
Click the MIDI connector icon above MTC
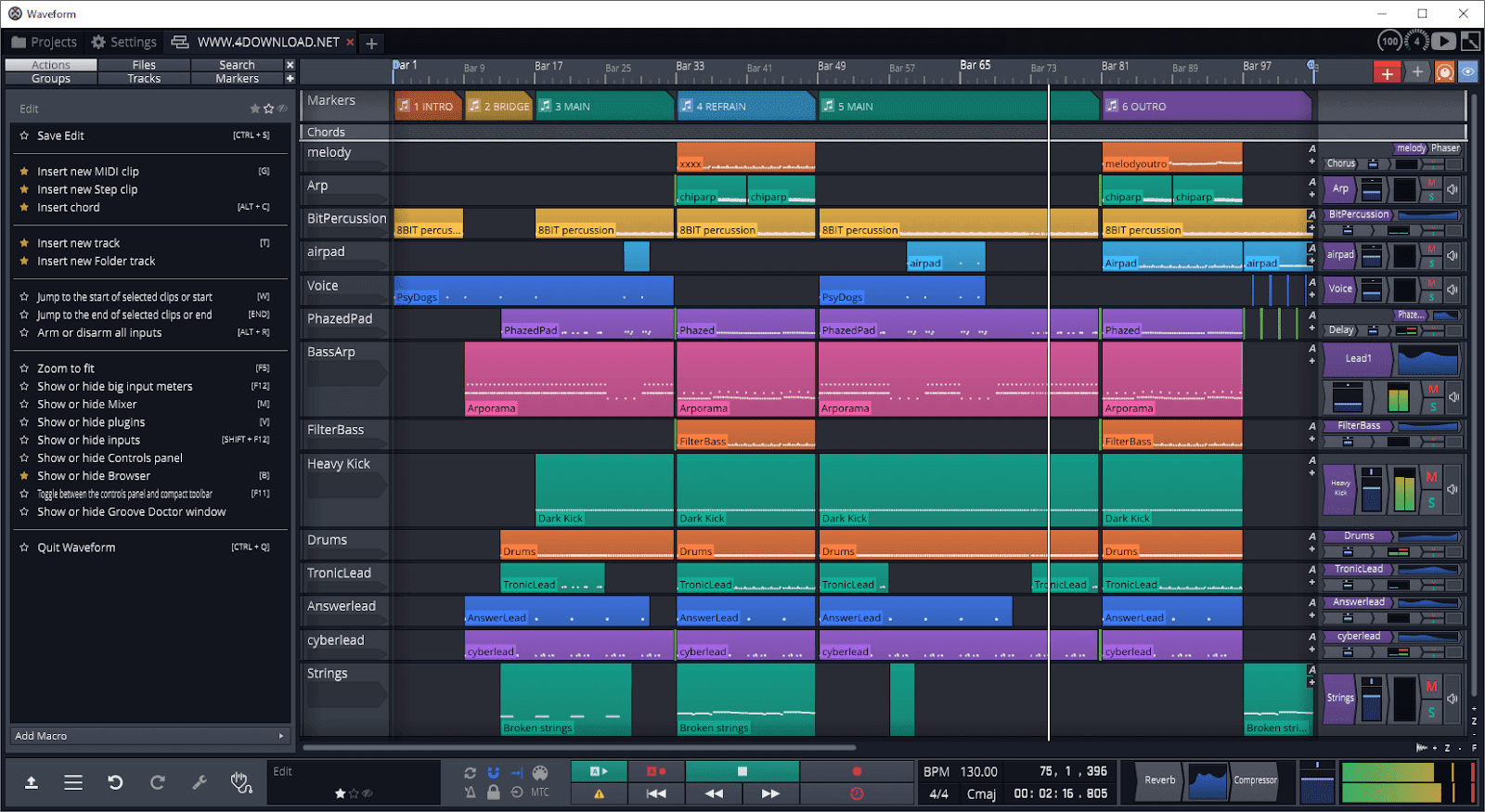coord(540,772)
